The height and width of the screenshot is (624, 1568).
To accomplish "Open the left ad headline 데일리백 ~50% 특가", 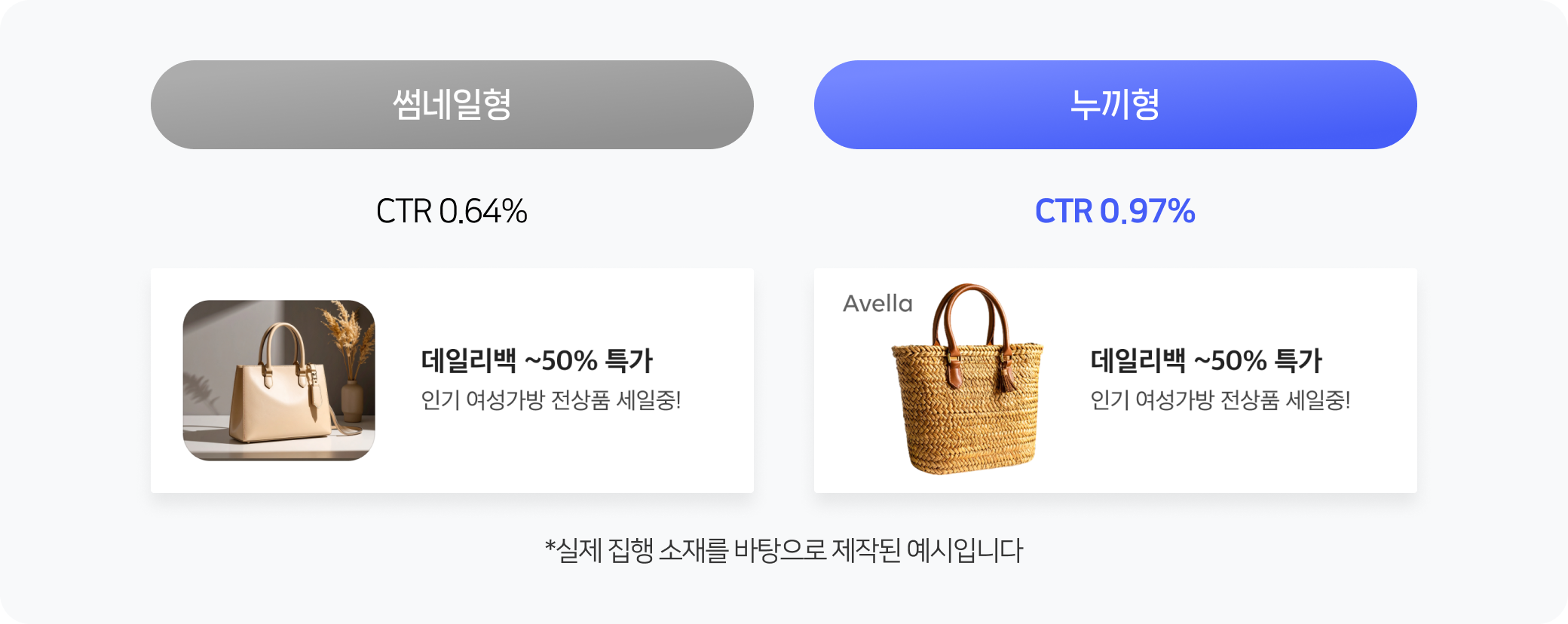I will pyautogui.click(x=537, y=360).
